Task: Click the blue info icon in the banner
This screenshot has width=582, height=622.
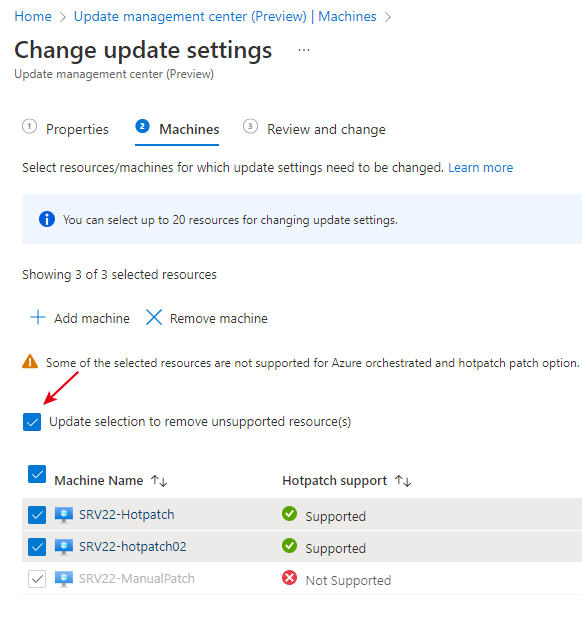Action: pyautogui.click(x=47, y=219)
